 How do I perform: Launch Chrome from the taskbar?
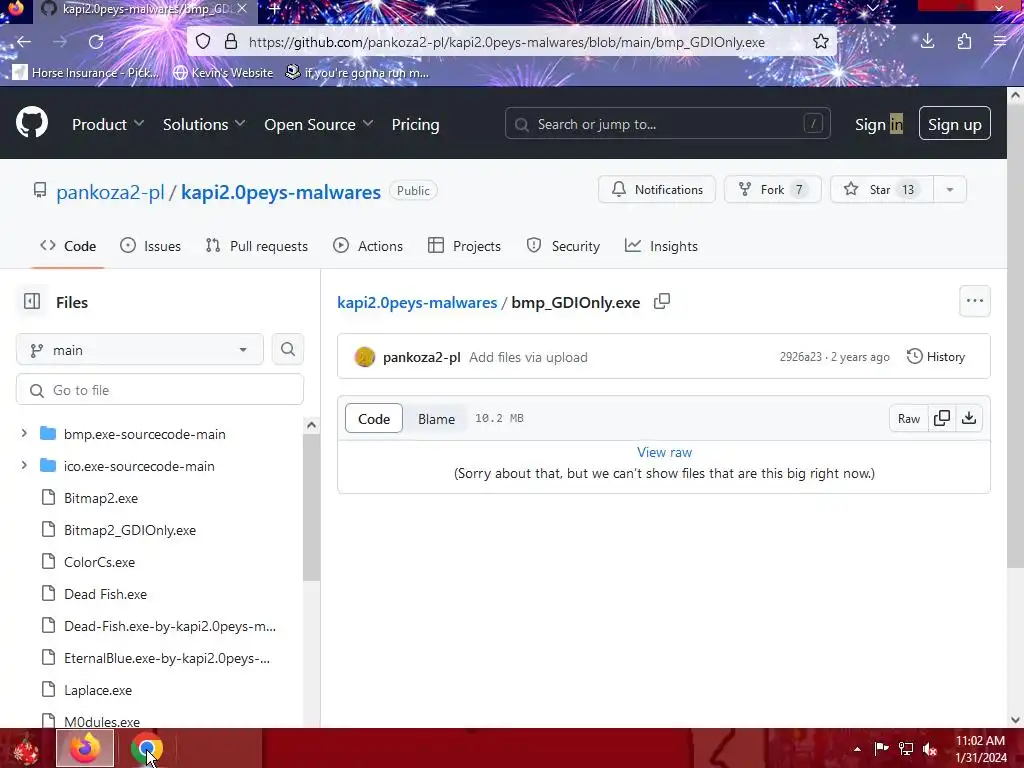click(146, 748)
